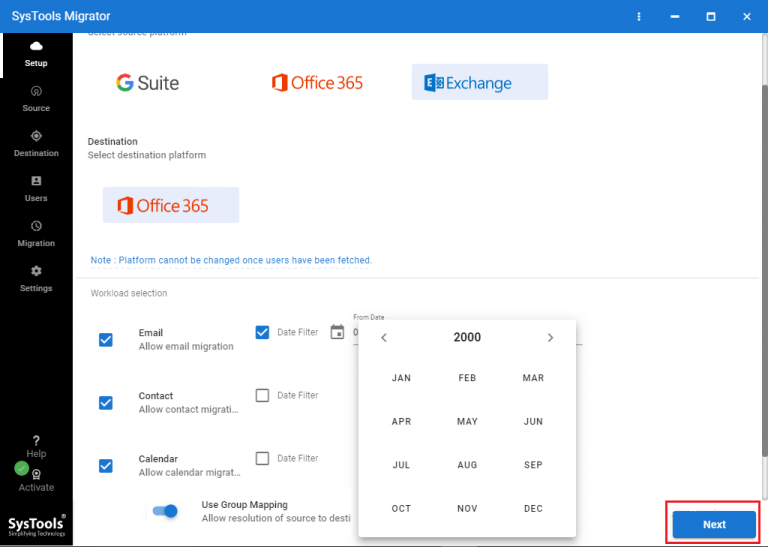The image size is (768, 547).
Task: Open the Setup section cloud icon
Action: pos(36,47)
